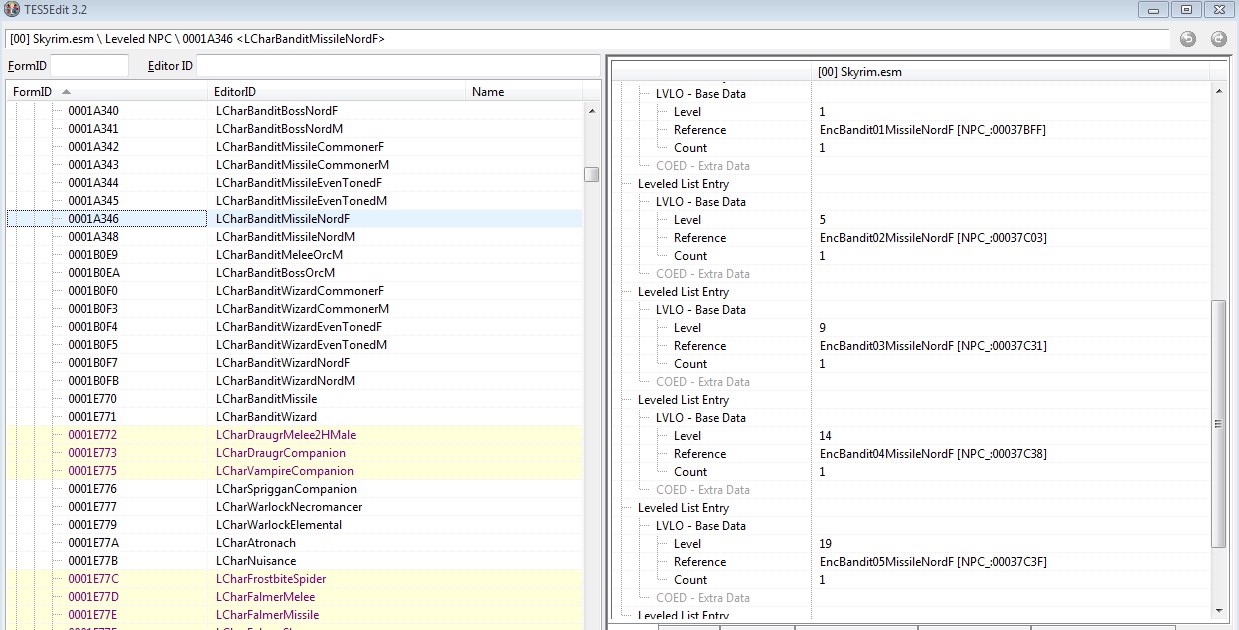The height and width of the screenshot is (630, 1239).
Task: Select highlighted record 0001A346 LCharBanditMissileNordF
Action: click(x=294, y=219)
